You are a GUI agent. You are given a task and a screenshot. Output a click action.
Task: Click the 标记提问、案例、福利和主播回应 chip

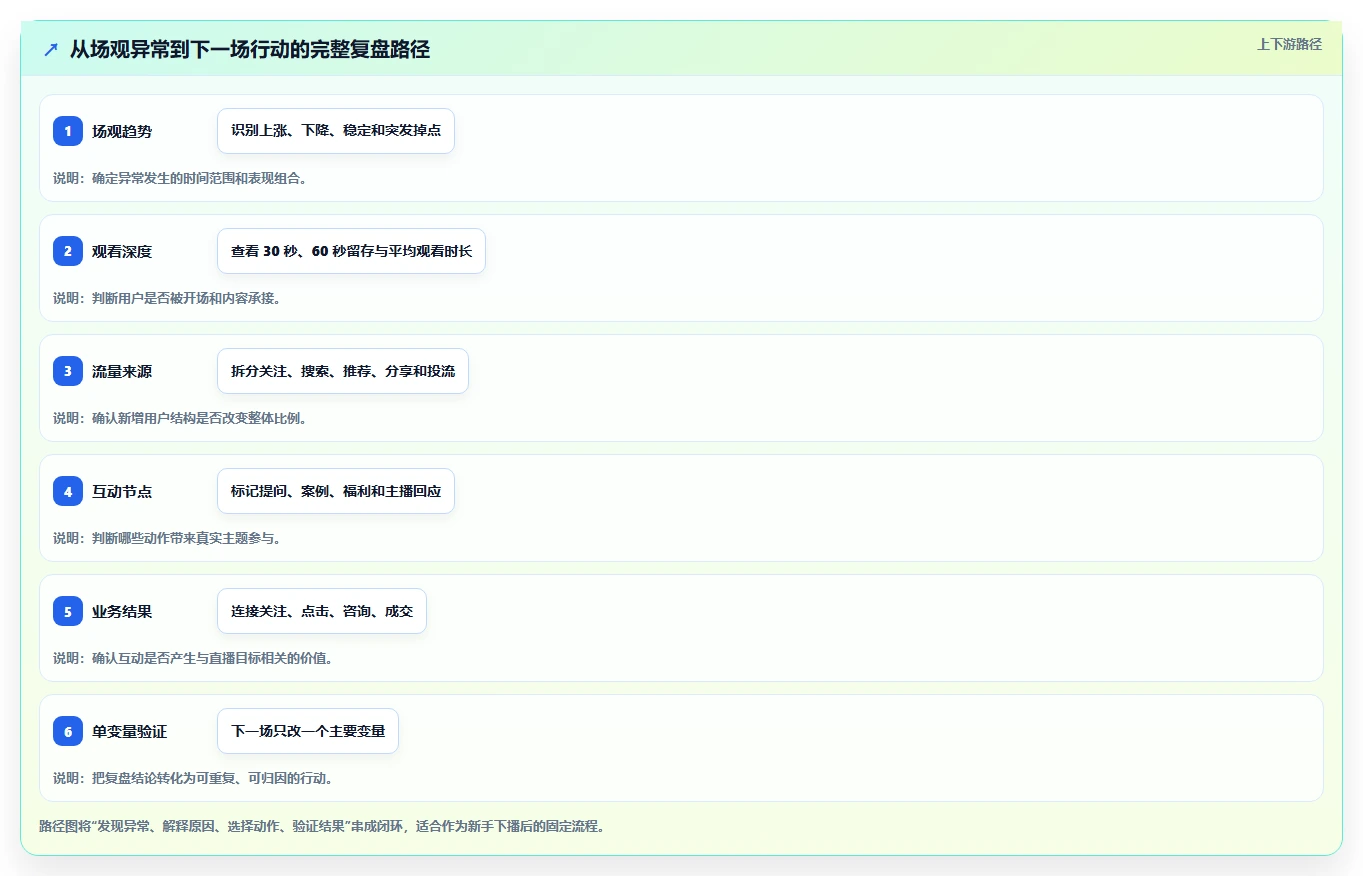(336, 491)
